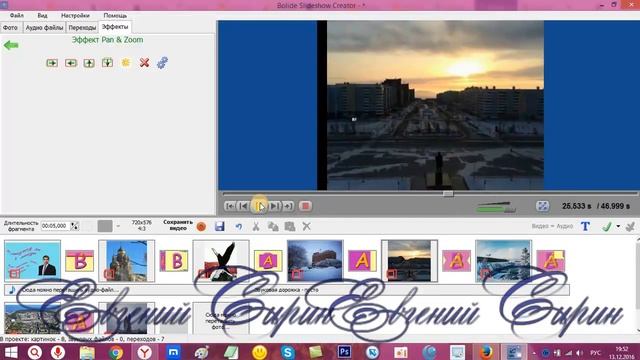Step to the previous slide

[244, 206]
